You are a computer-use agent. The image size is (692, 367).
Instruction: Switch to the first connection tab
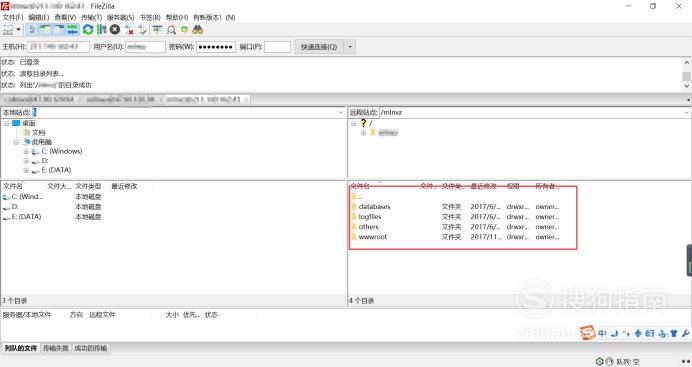39,100
